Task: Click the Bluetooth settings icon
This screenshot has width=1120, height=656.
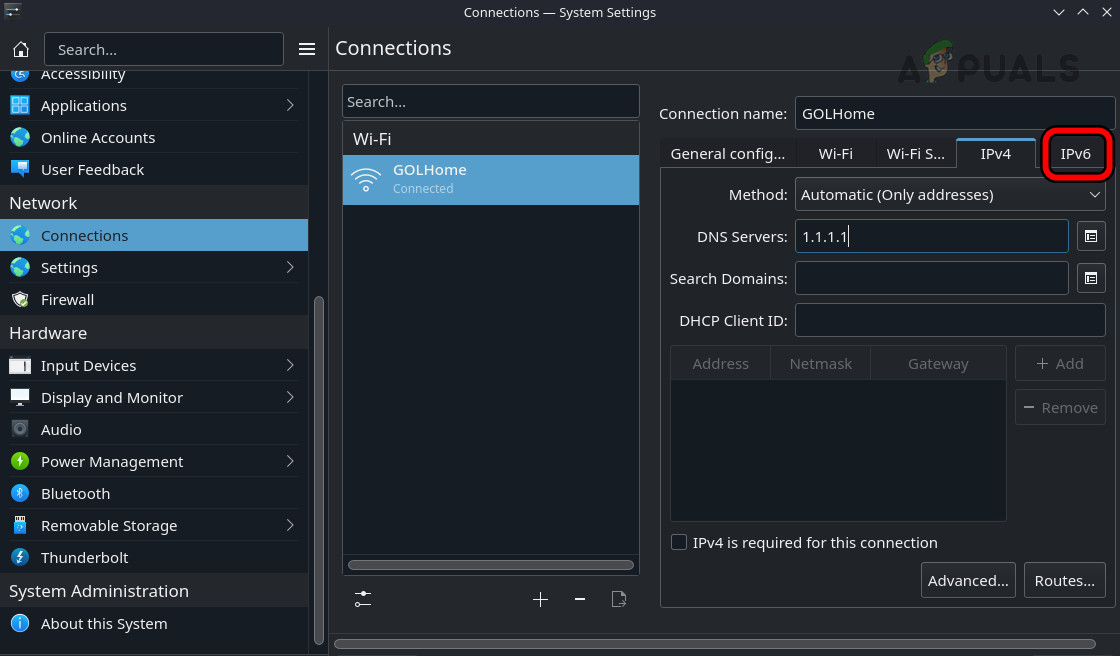Action: pyautogui.click(x=22, y=493)
